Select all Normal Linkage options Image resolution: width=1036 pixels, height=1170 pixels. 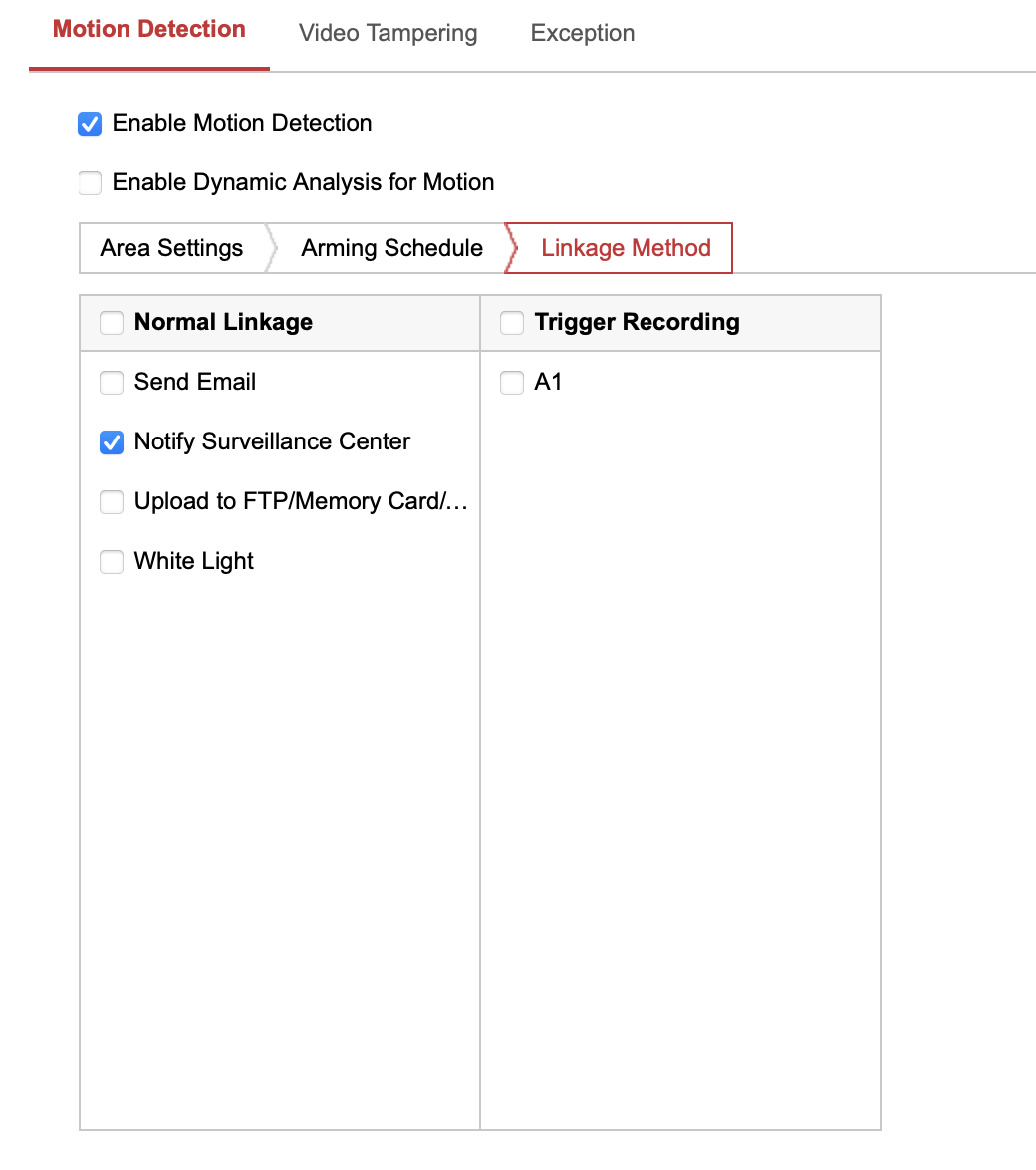[111, 322]
